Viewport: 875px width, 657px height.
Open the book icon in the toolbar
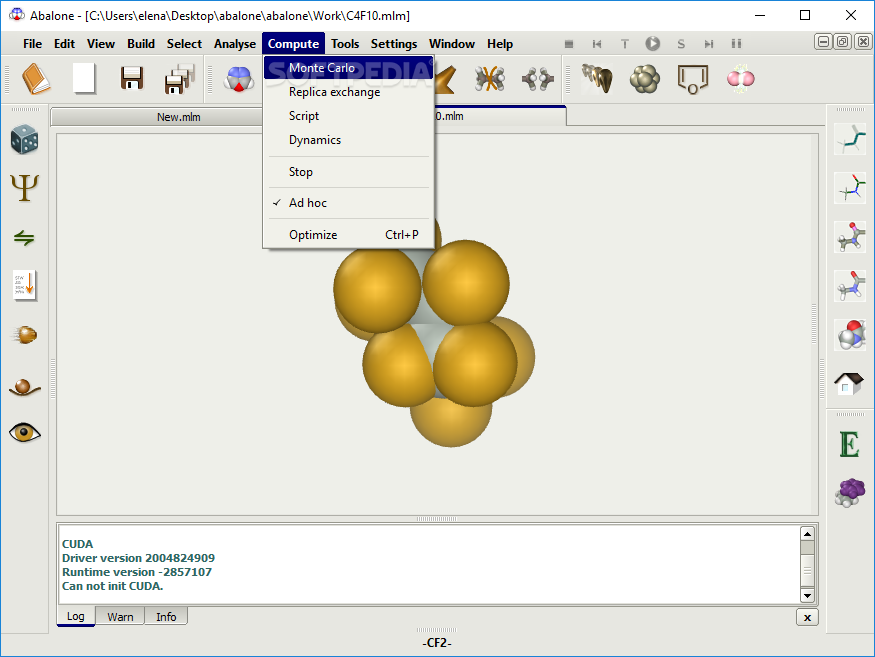click(x=36, y=79)
